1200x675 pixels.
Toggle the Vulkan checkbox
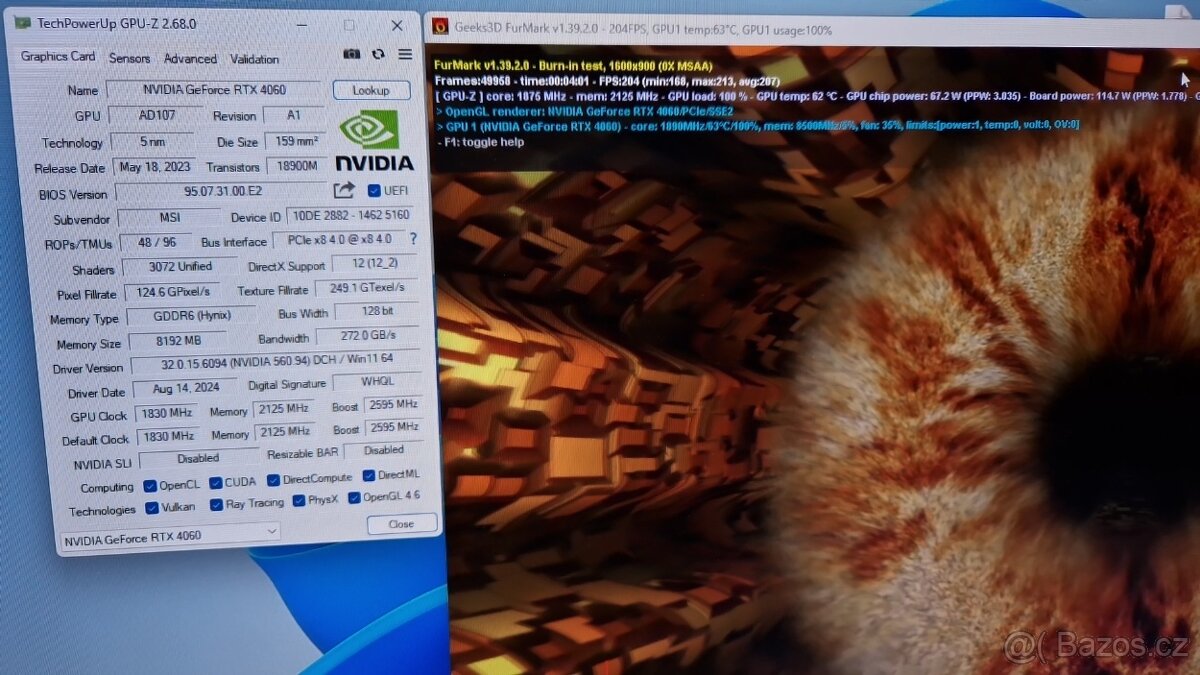click(x=152, y=508)
